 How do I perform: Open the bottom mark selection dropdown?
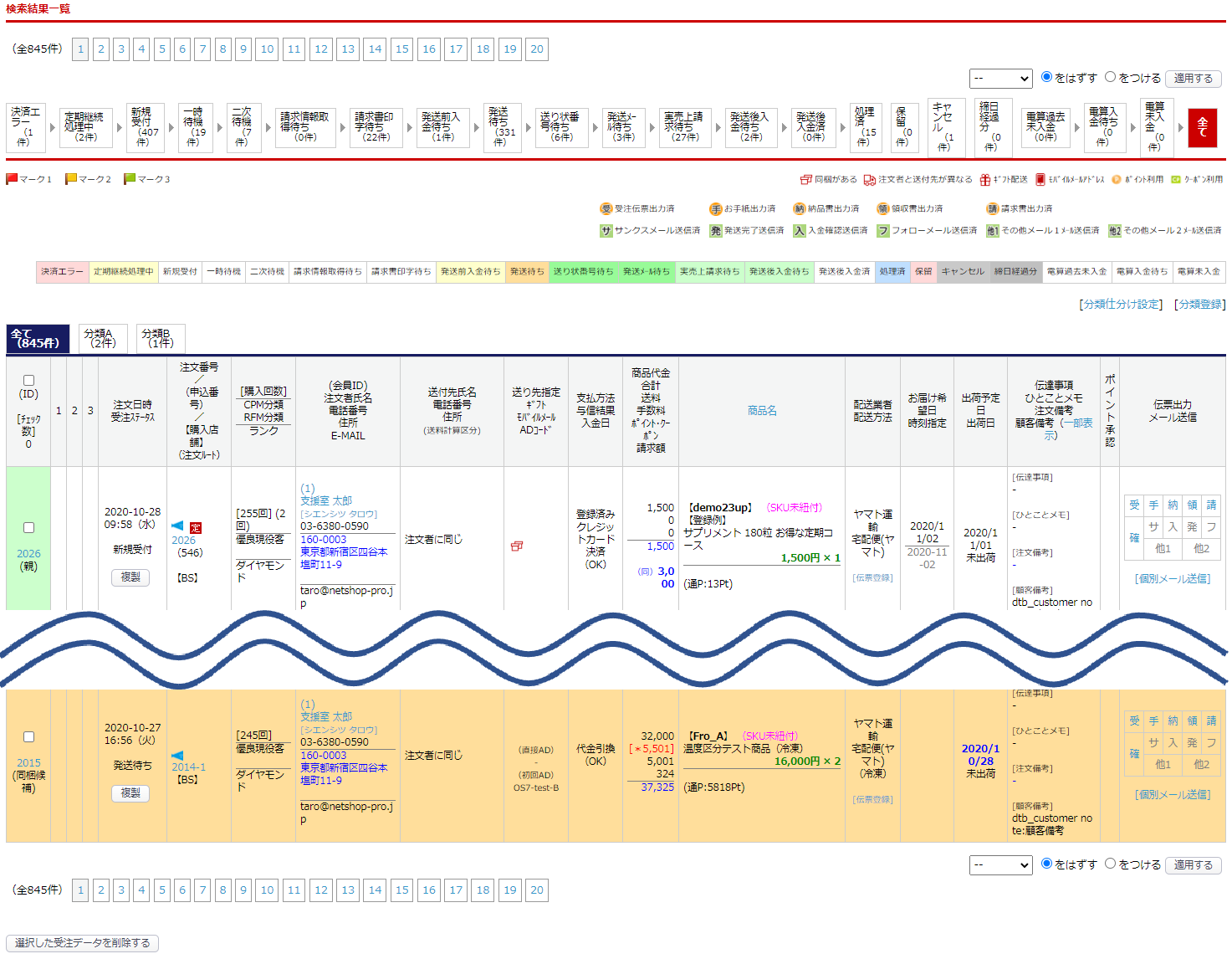point(1000,865)
